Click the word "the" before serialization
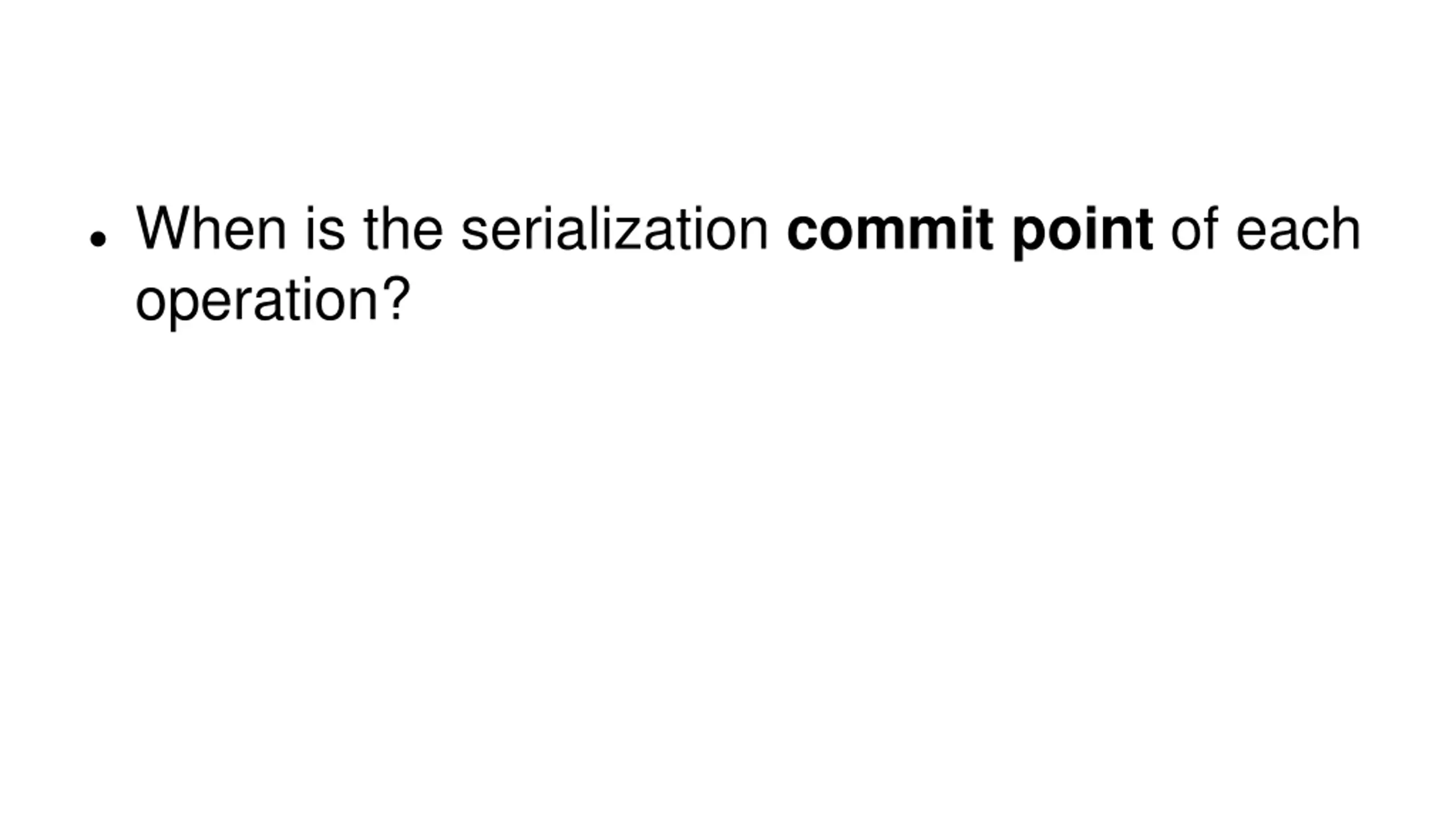The image size is (1456, 820). pyautogui.click(x=403, y=229)
